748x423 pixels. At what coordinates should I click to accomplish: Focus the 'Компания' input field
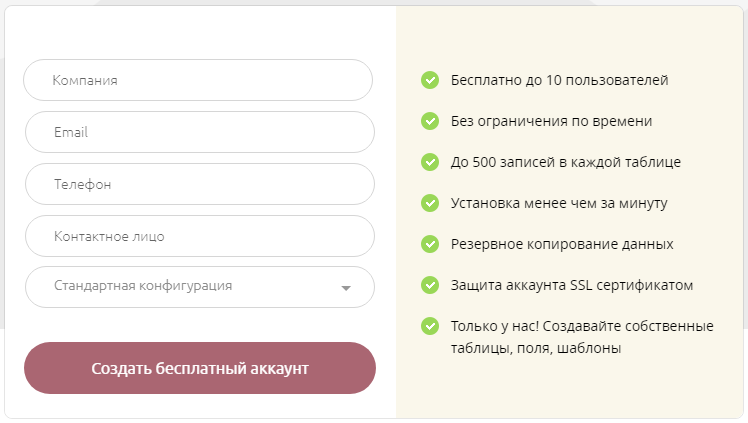click(198, 80)
